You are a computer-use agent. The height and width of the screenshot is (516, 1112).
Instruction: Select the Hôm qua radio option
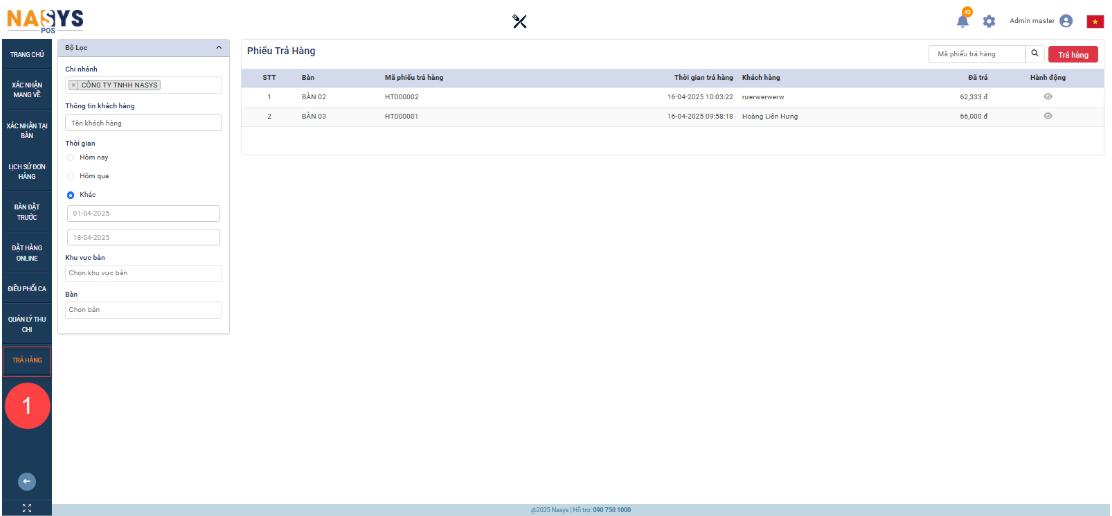(71, 175)
